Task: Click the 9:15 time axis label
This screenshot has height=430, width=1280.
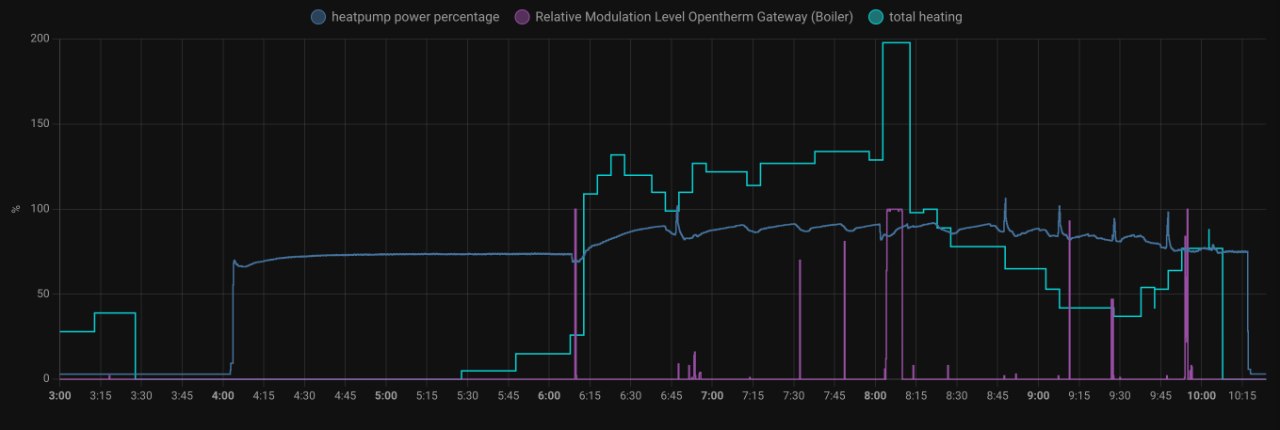Action: (1079, 396)
